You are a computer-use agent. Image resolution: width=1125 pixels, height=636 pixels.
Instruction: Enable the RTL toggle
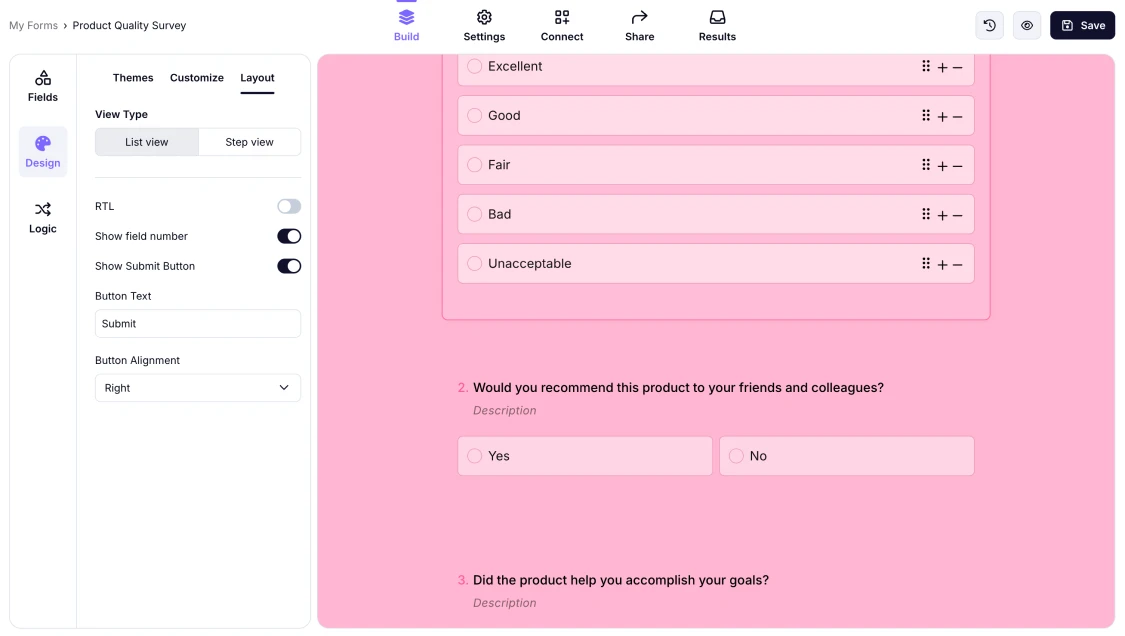point(289,207)
